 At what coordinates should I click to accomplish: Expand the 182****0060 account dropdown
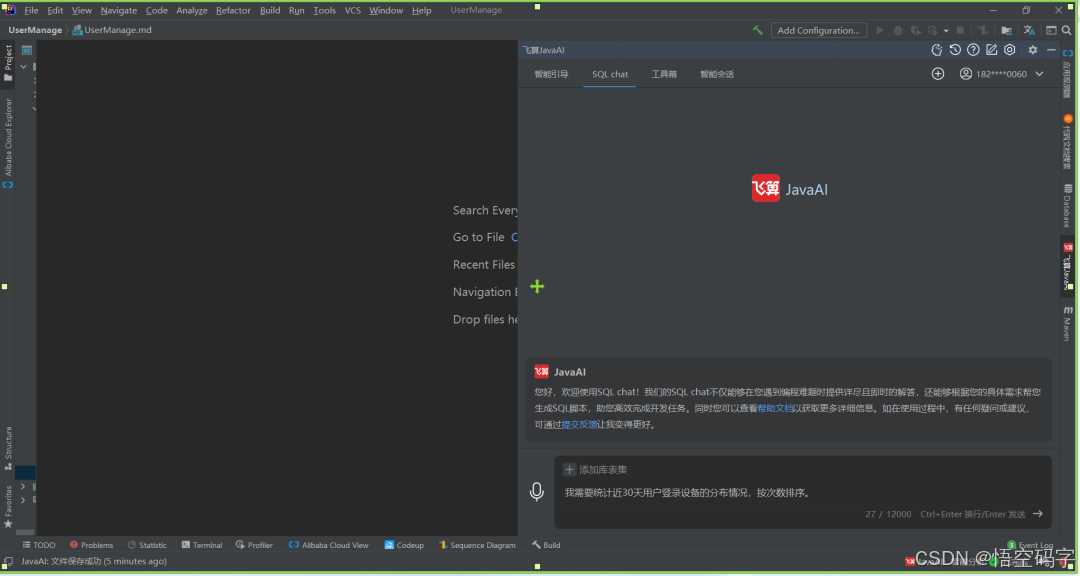click(x=1039, y=74)
